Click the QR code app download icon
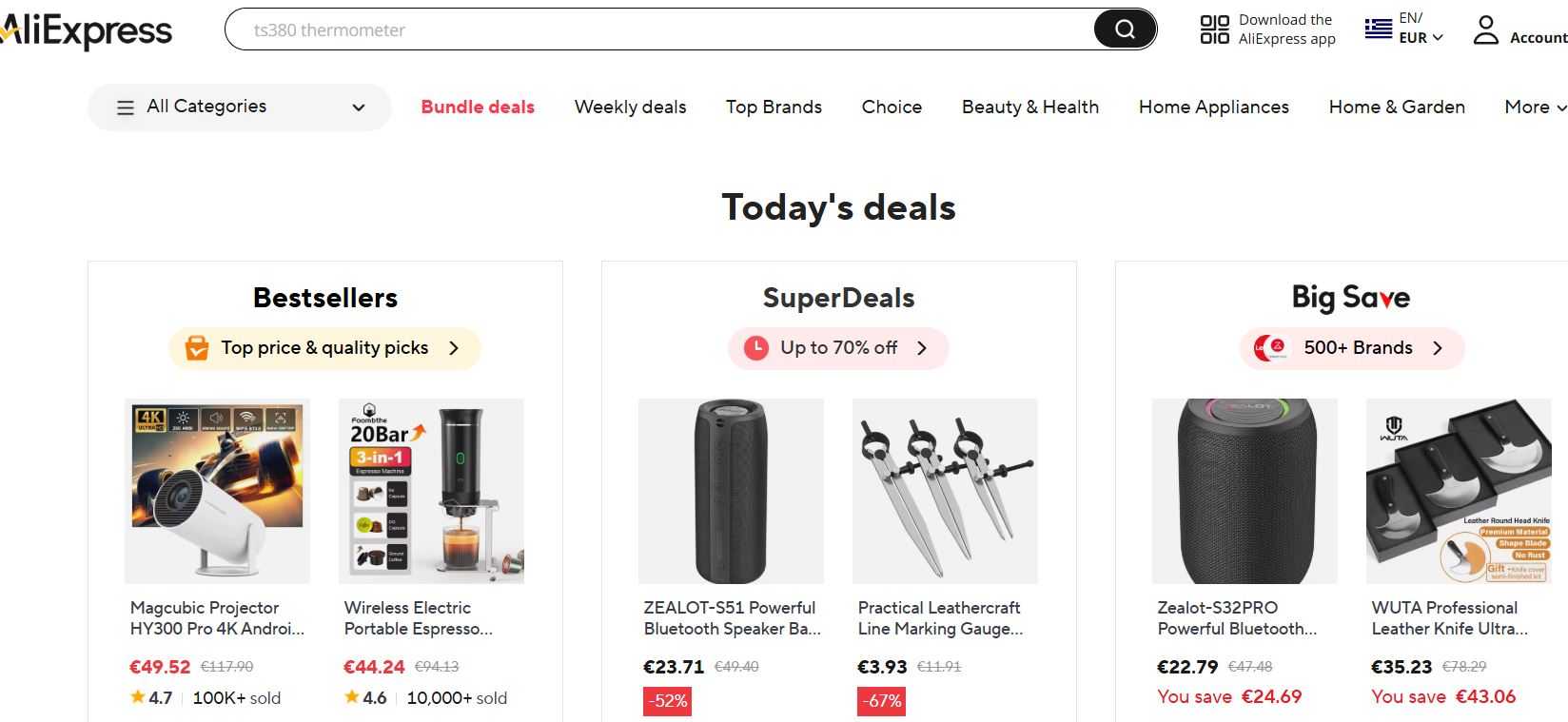1568x722 pixels. point(1214,29)
